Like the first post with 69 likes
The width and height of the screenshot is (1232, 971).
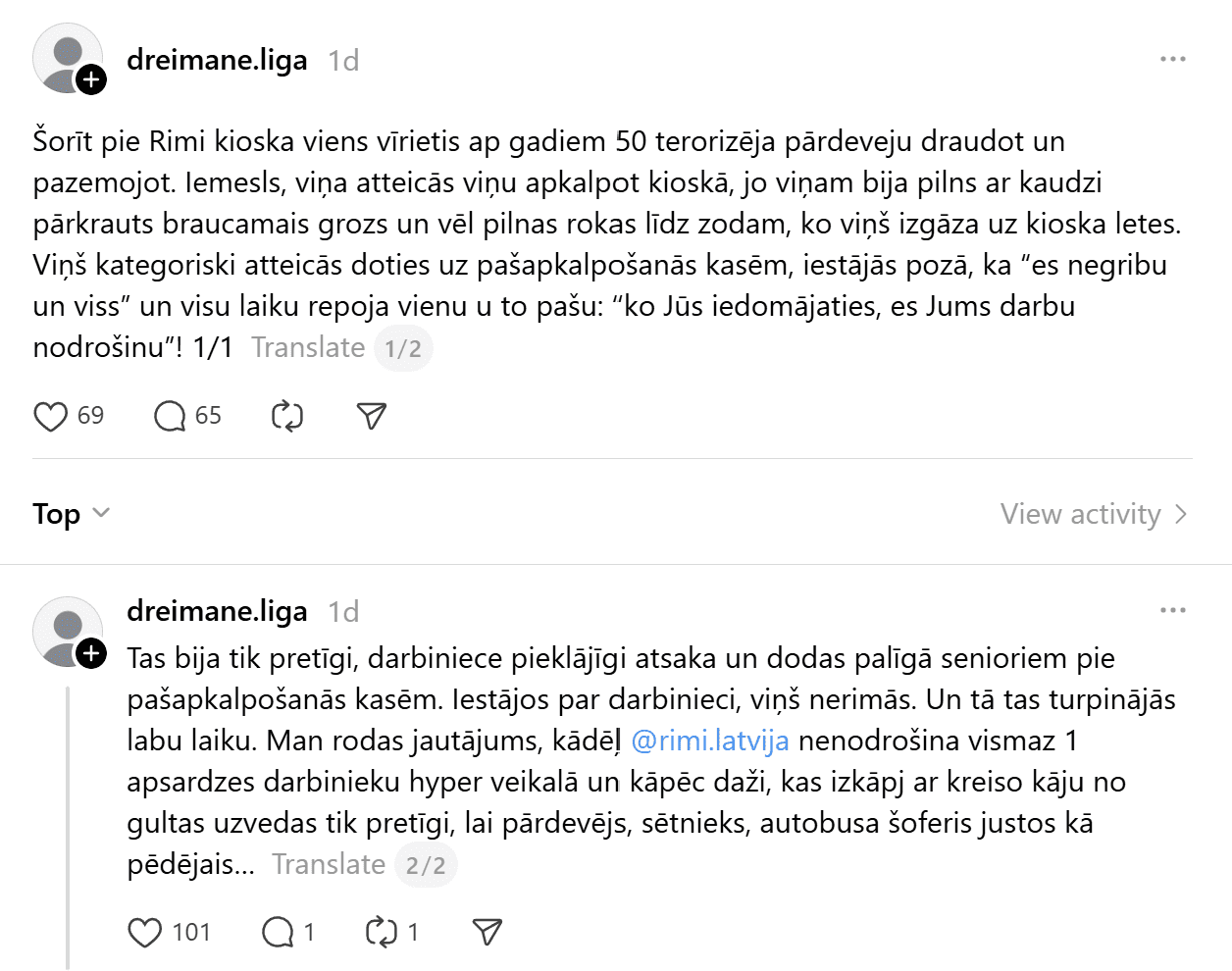pyautogui.click(x=51, y=417)
